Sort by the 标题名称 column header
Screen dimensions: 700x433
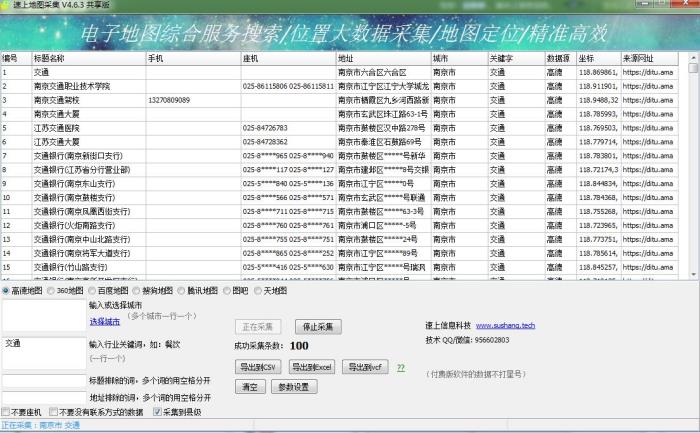[x=88, y=58]
